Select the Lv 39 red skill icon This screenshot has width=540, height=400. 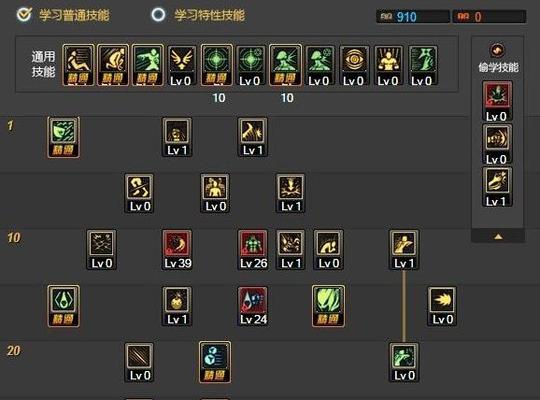click(x=177, y=250)
